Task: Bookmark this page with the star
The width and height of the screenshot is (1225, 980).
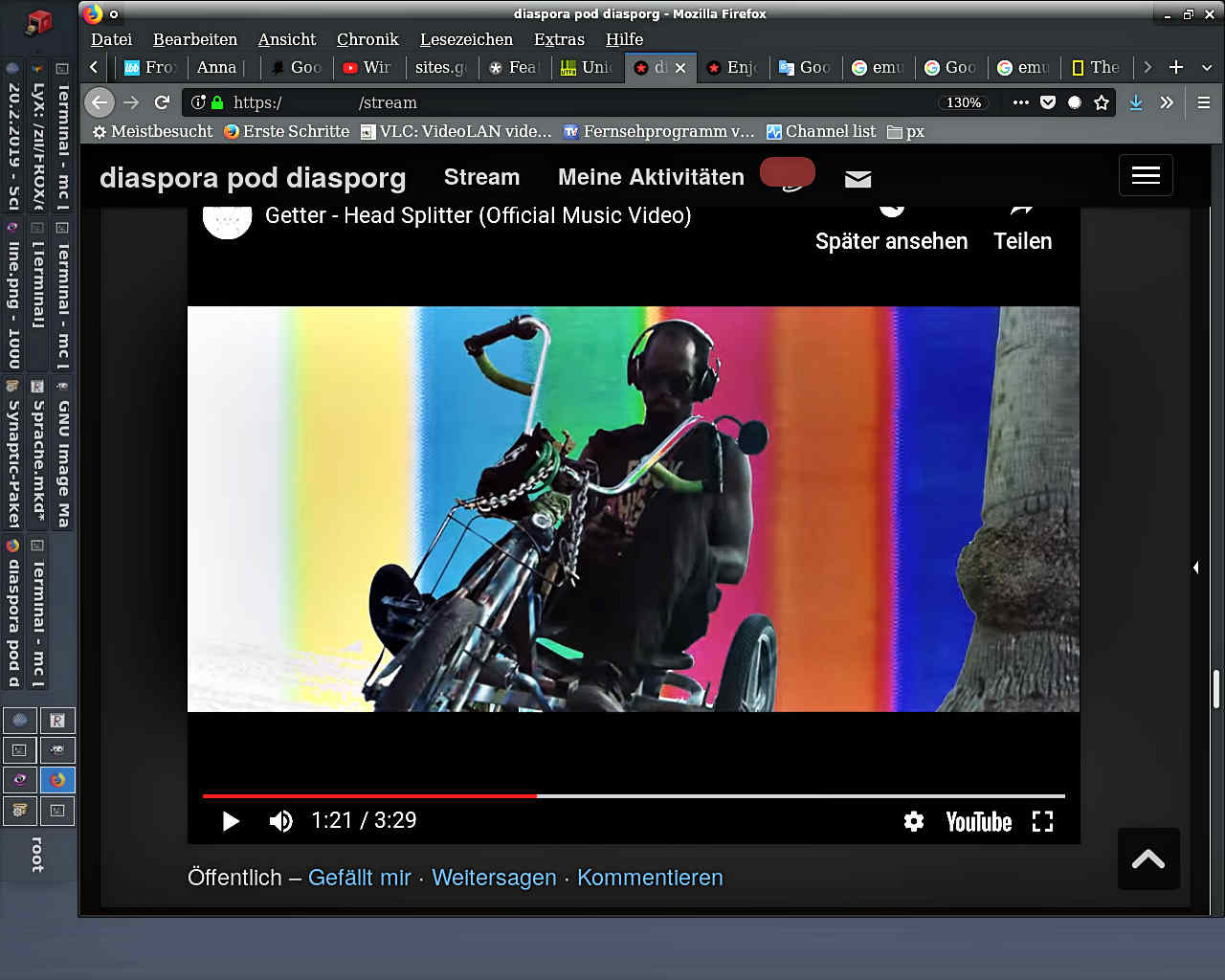Action: (x=1102, y=102)
